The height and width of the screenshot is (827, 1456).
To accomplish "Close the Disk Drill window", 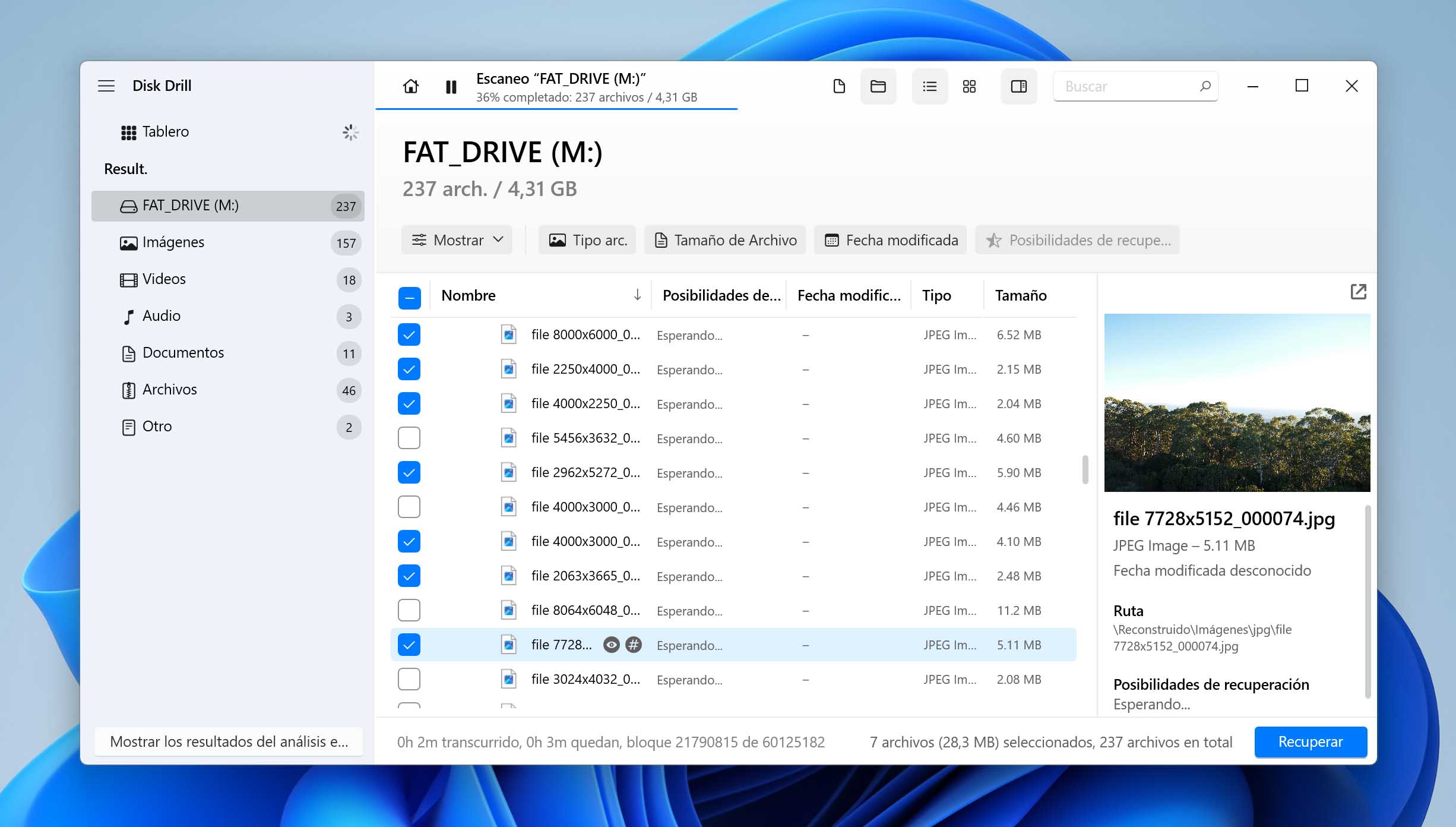I will 1351,86.
